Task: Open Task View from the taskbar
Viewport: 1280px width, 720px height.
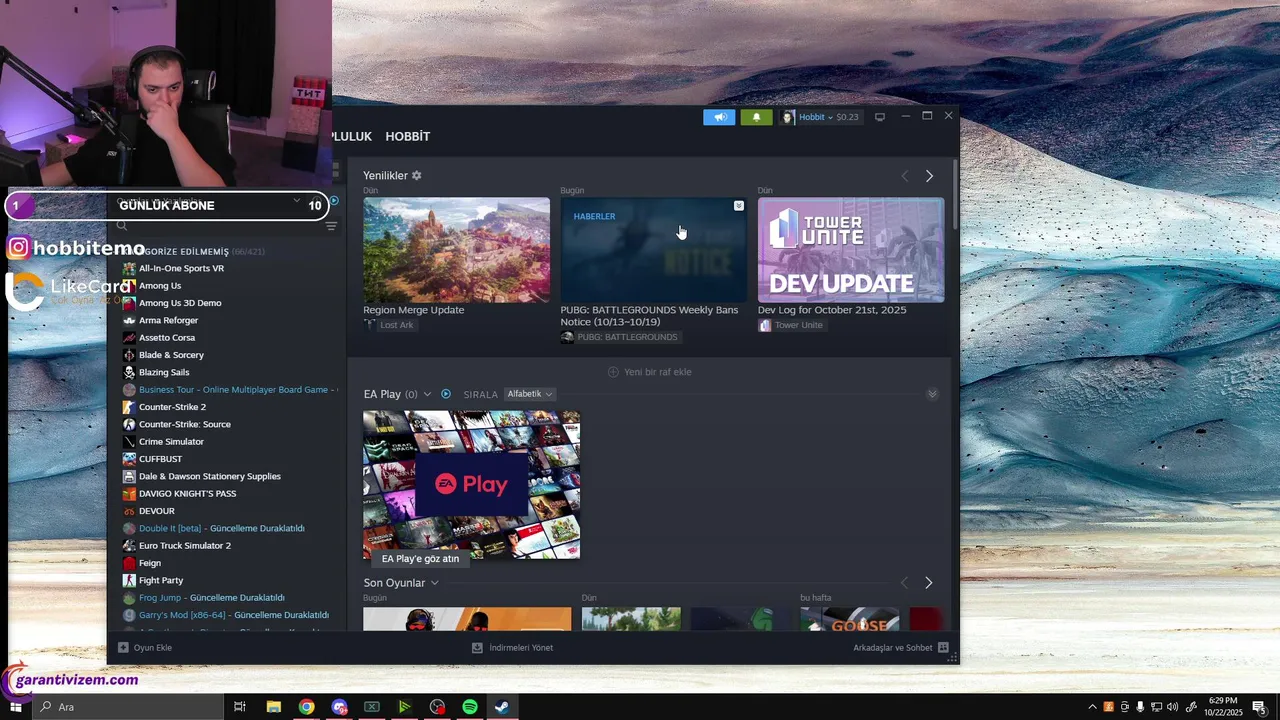Action: (240, 707)
